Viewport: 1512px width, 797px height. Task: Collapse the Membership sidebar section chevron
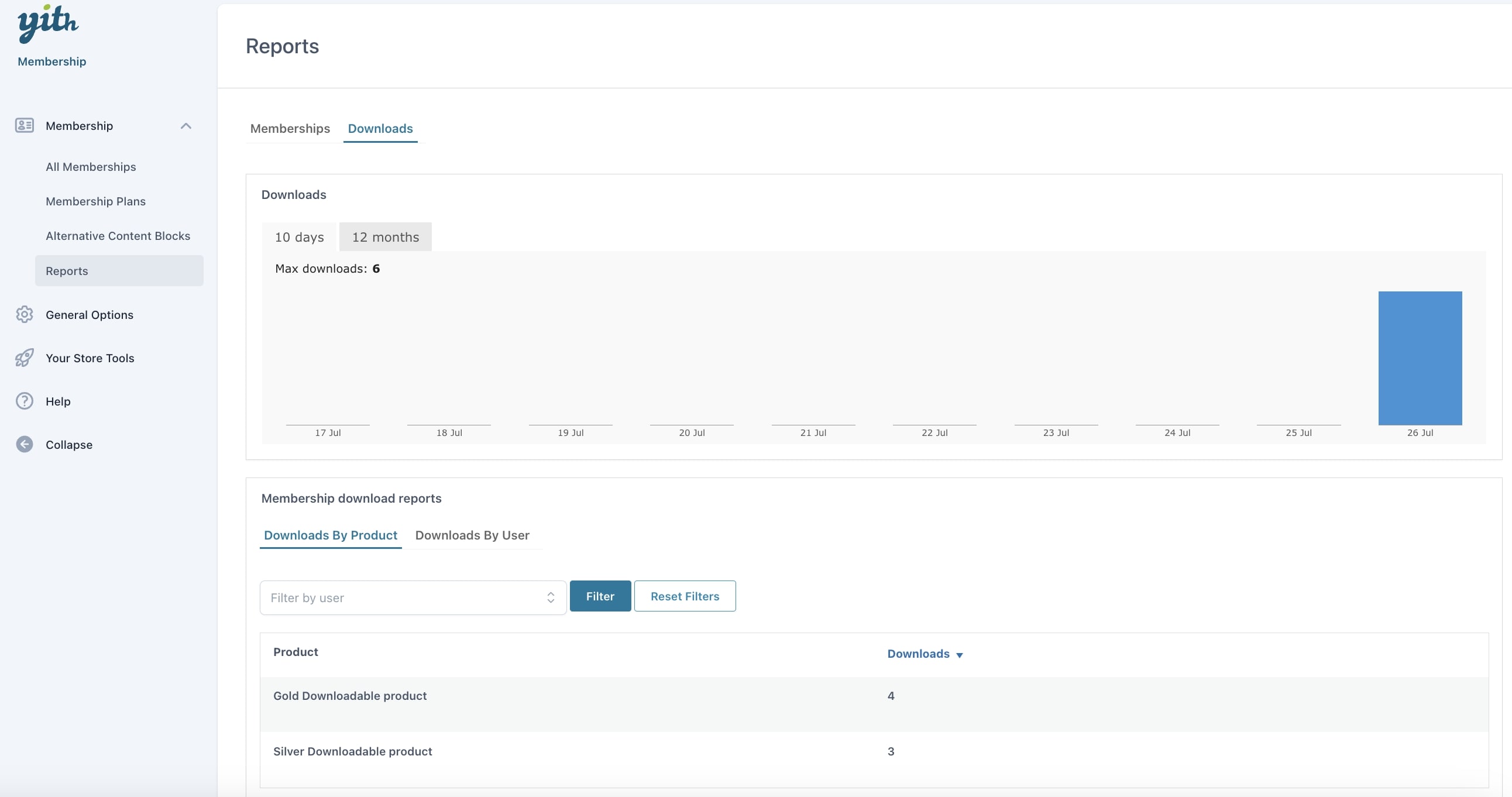pos(186,126)
